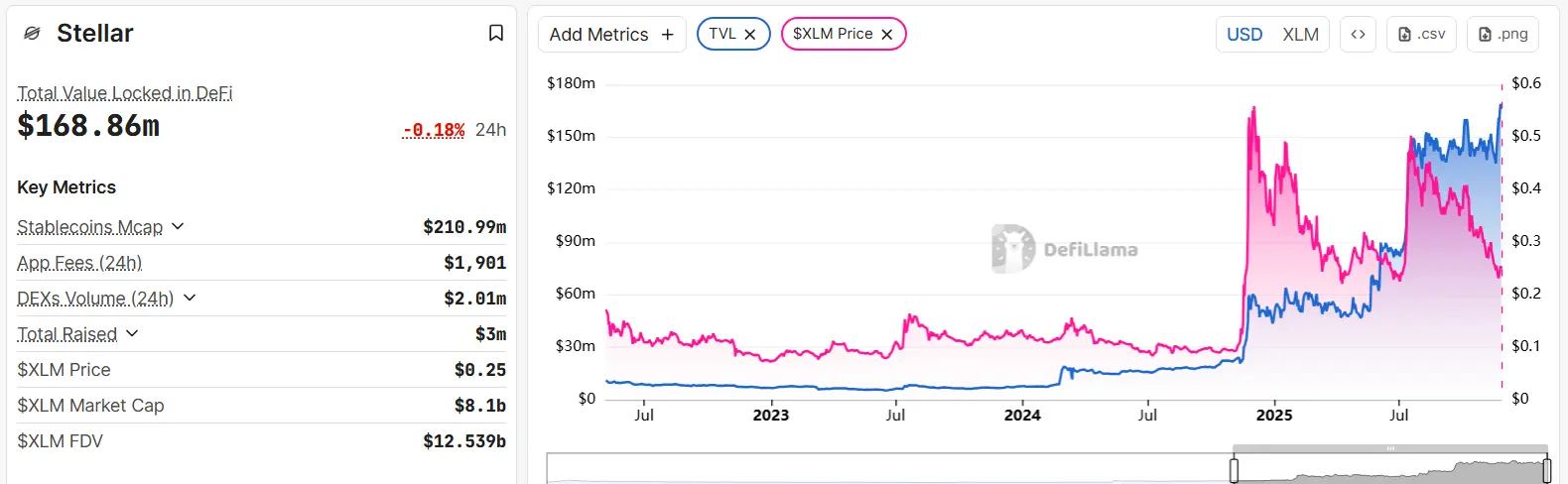Export the chart as .png

point(1503,35)
